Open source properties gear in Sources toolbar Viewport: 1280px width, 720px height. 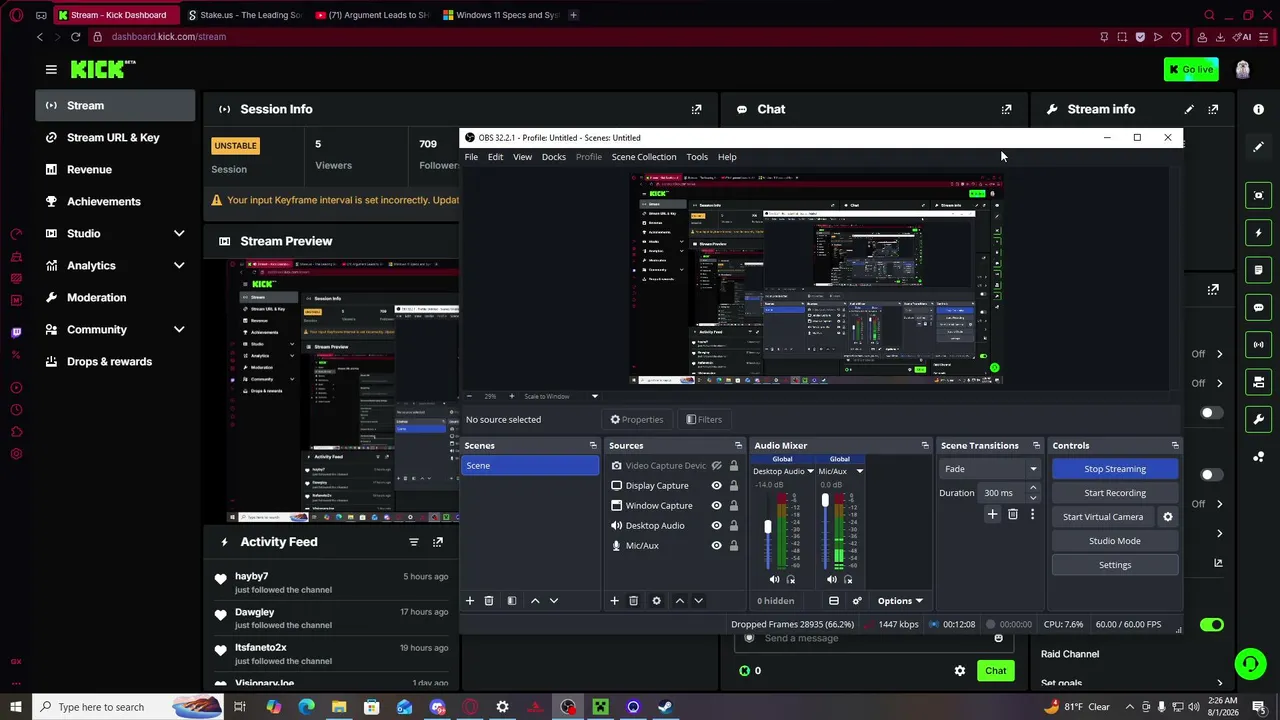tap(656, 601)
